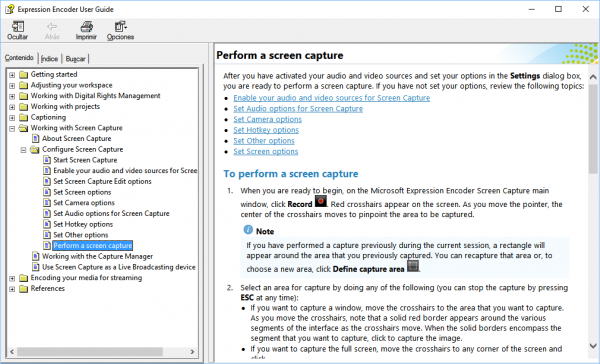Click the Imprimir printer icon
This screenshot has width=600, height=364.
tap(86, 26)
